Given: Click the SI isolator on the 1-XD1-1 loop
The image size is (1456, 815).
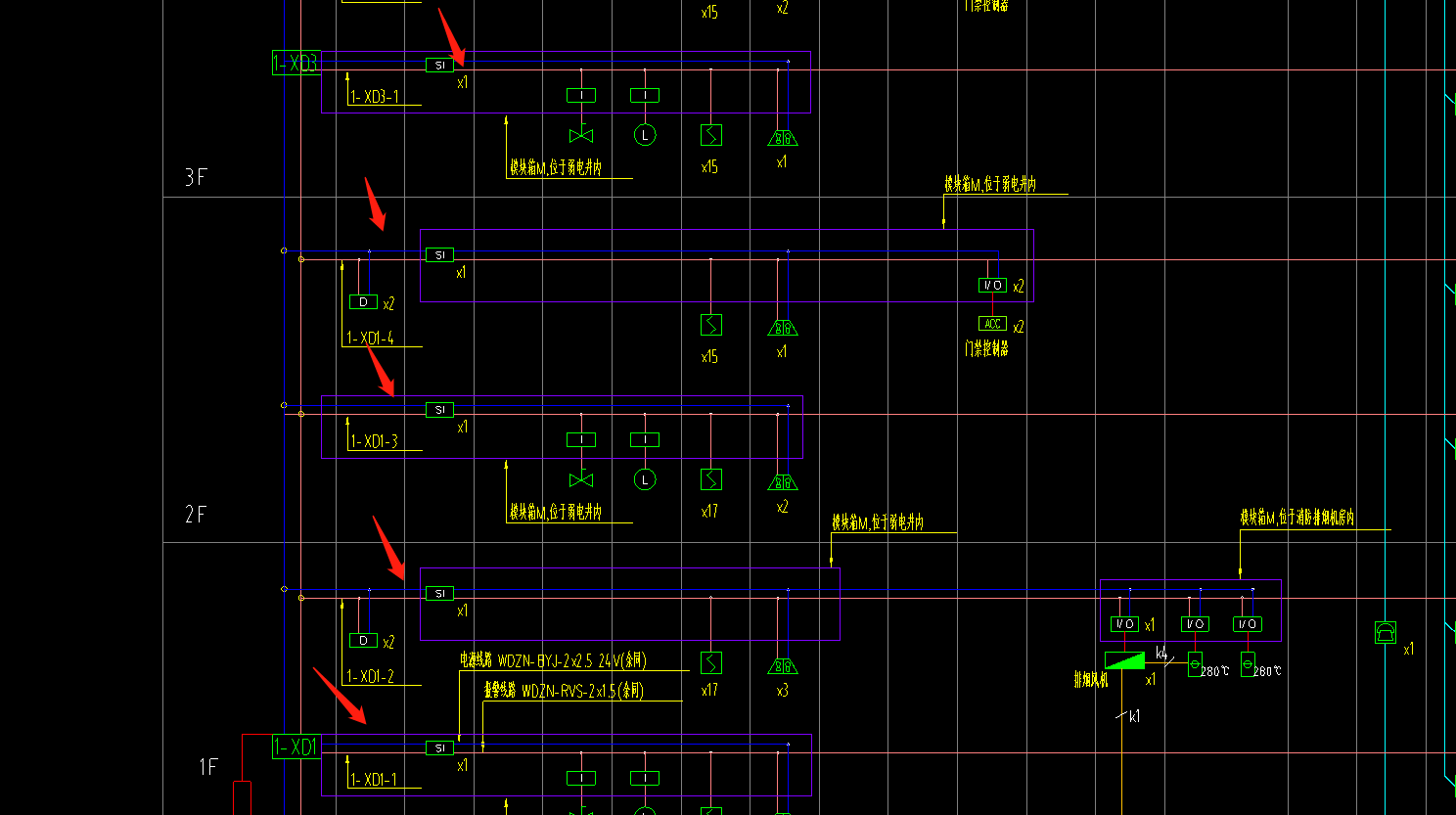Looking at the screenshot, I should click(x=439, y=747).
